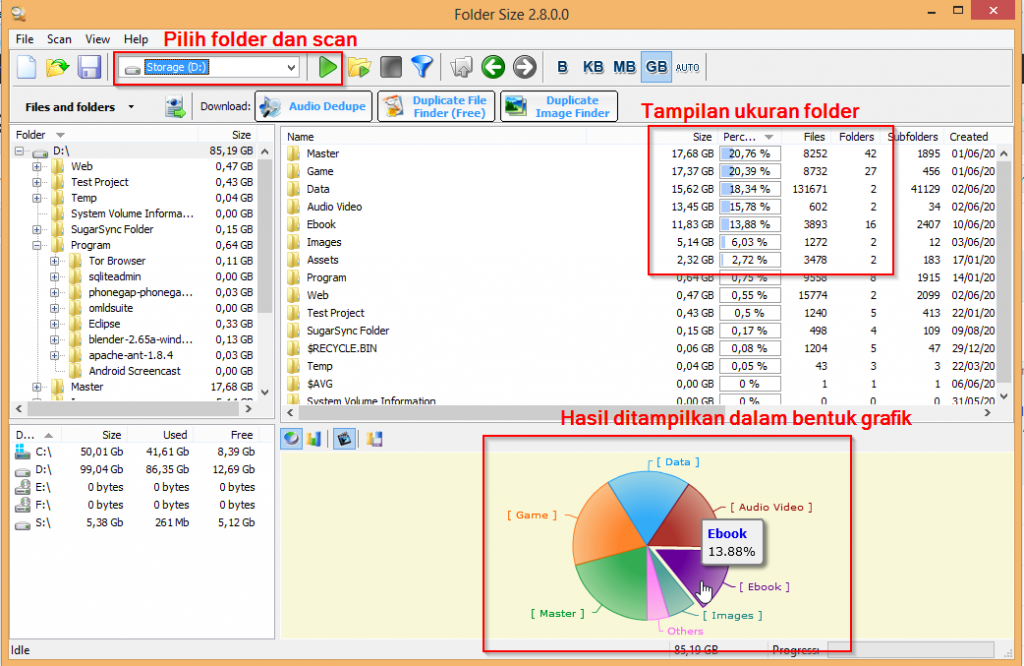Click the Duplicate Image Finder button
Image resolution: width=1024 pixels, height=666 pixels.
click(559, 106)
